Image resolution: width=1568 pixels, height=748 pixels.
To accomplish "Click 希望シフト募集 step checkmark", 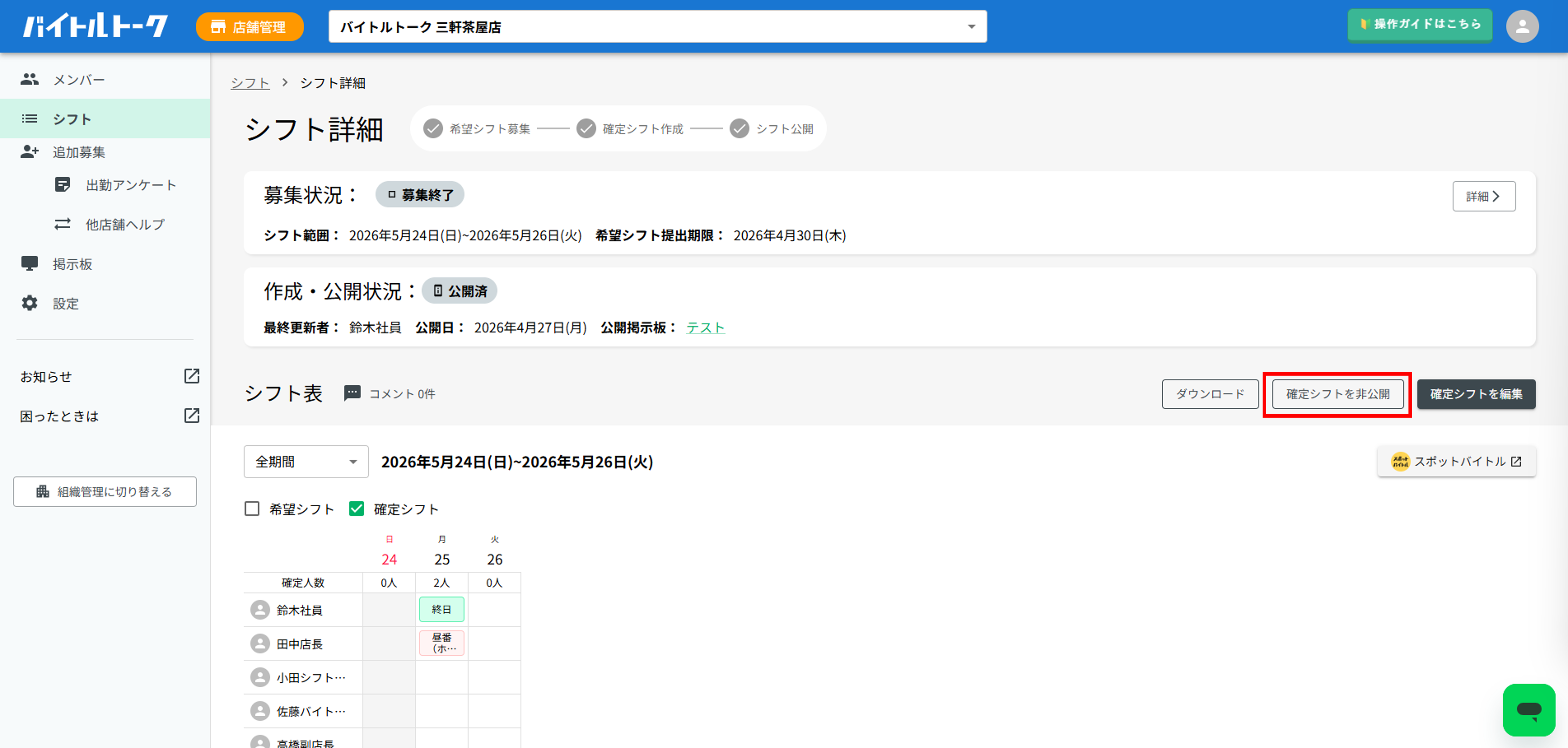I will (433, 128).
